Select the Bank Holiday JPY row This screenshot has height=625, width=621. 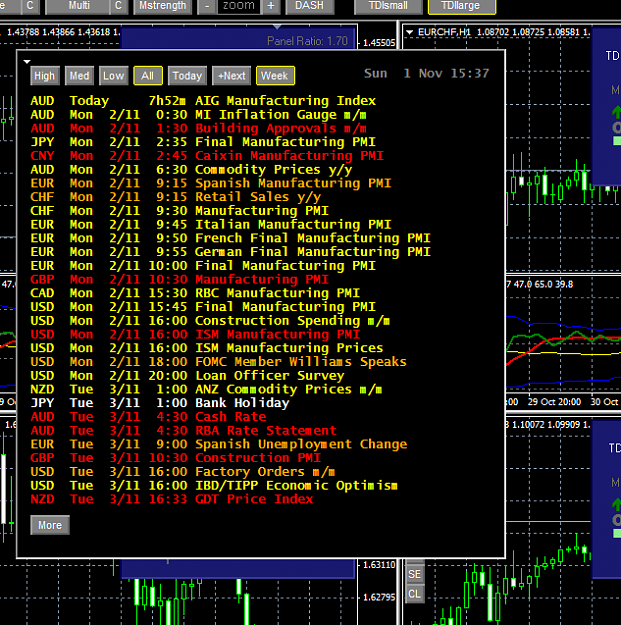160,403
